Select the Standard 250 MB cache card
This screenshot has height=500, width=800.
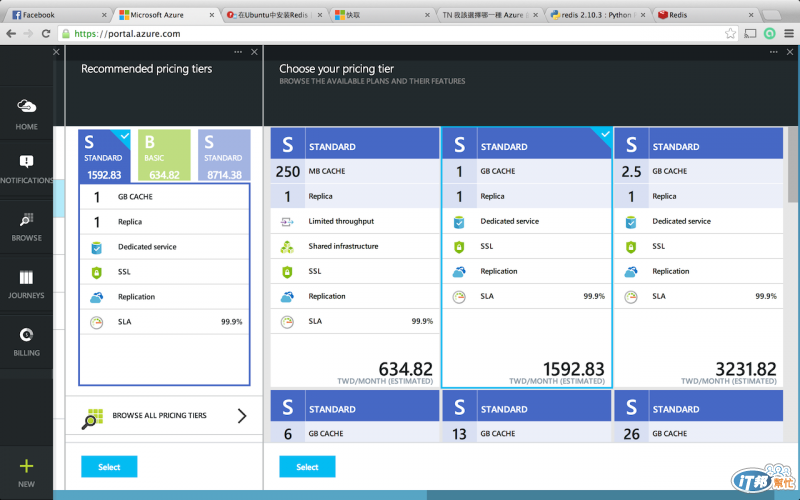click(355, 258)
